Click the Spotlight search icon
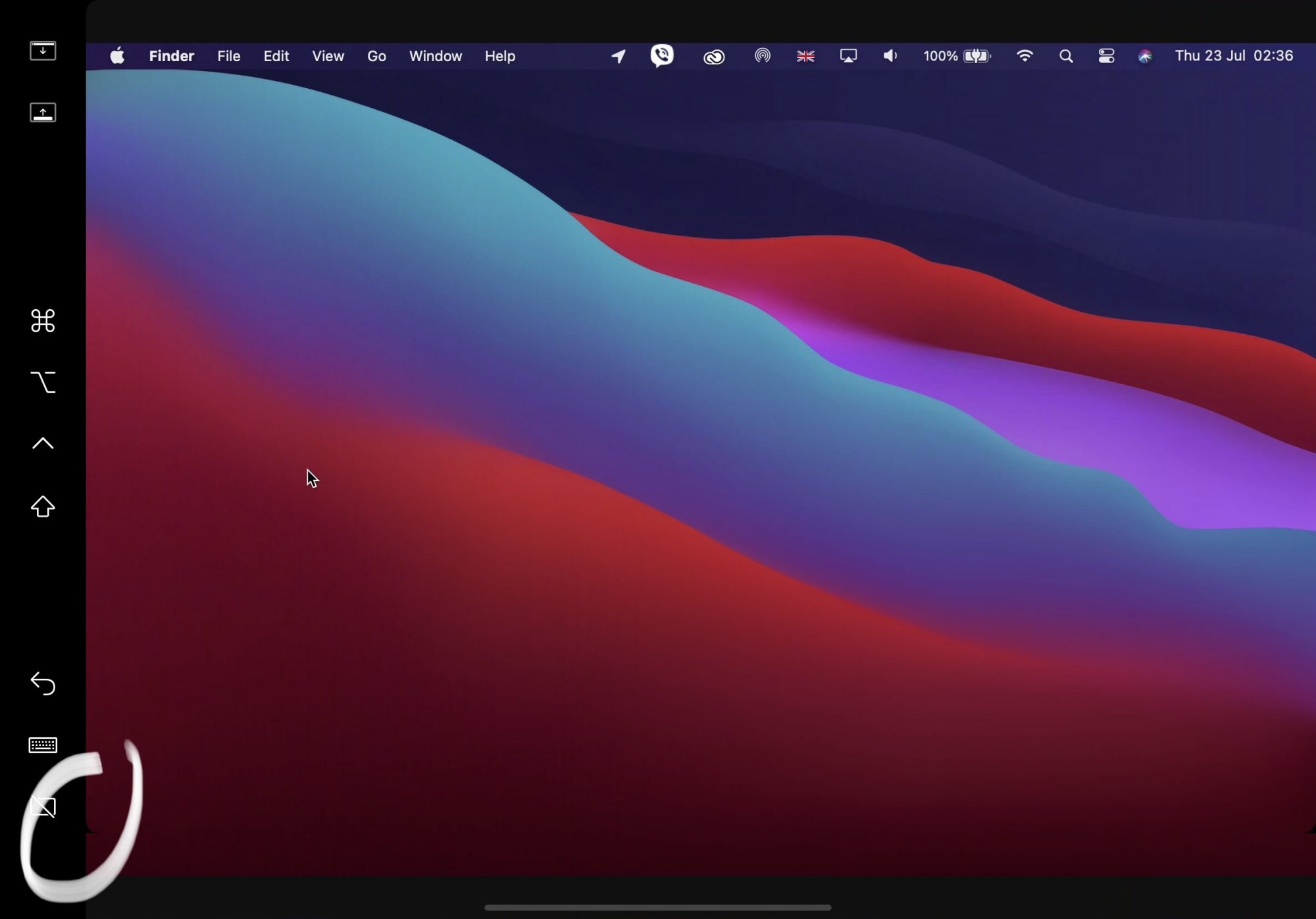The height and width of the screenshot is (919, 1316). pyautogui.click(x=1066, y=57)
